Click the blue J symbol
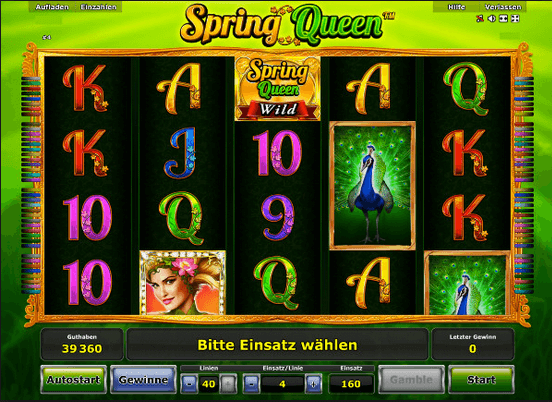Image resolution: width=552 pixels, height=402 pixels. point(182,153)
